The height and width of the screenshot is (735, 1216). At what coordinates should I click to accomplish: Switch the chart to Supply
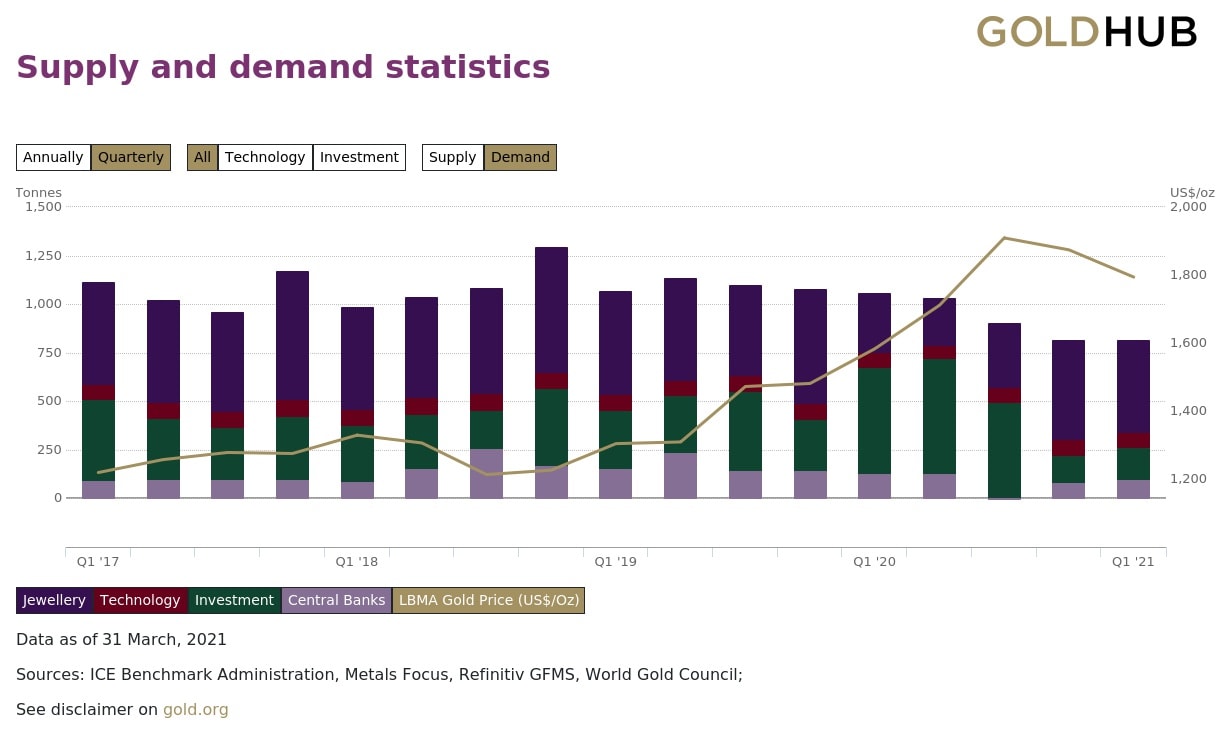pos(452,157)
